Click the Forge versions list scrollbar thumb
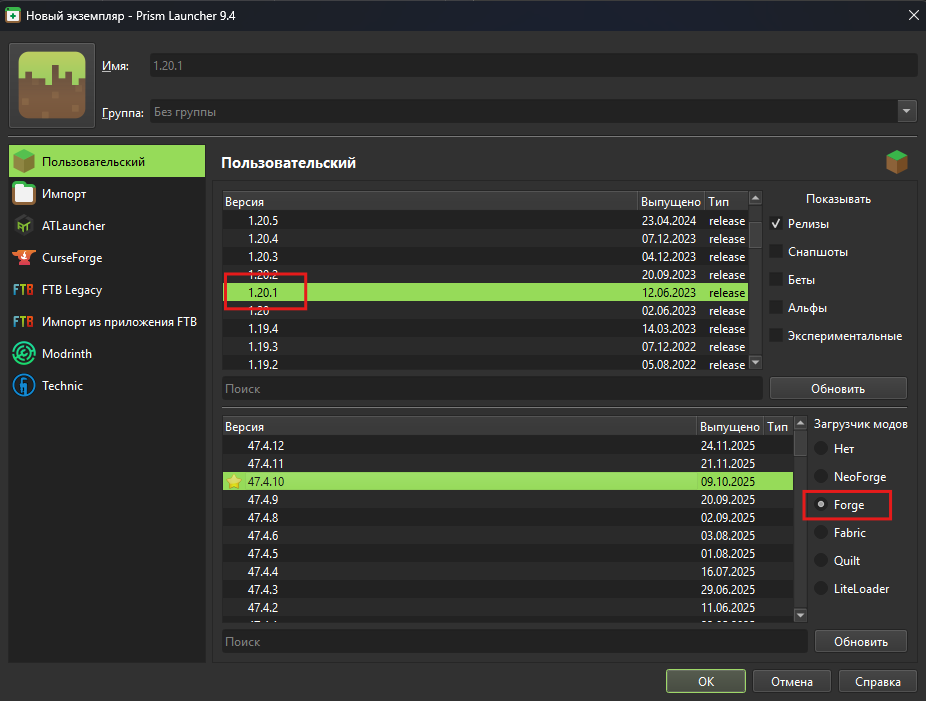926x701 pixels. (x=800, y=444)
